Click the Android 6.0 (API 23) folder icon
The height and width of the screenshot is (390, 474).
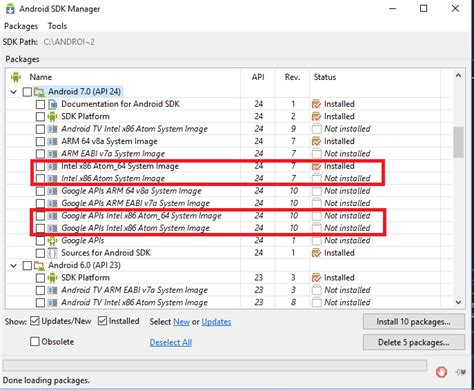[39, 265]
